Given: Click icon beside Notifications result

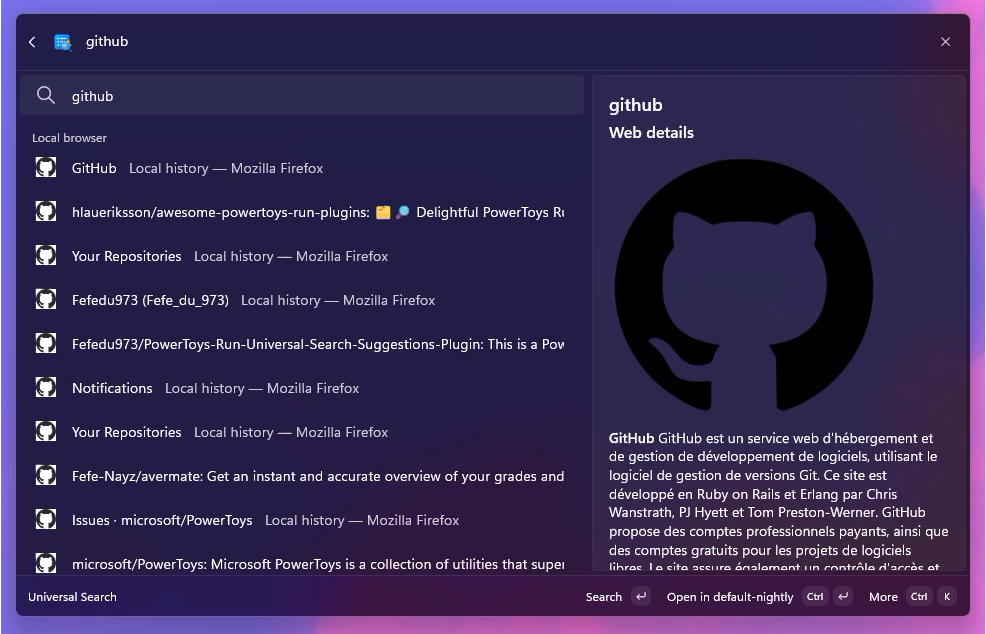Looking at the screenshot, I should point(46,387).
